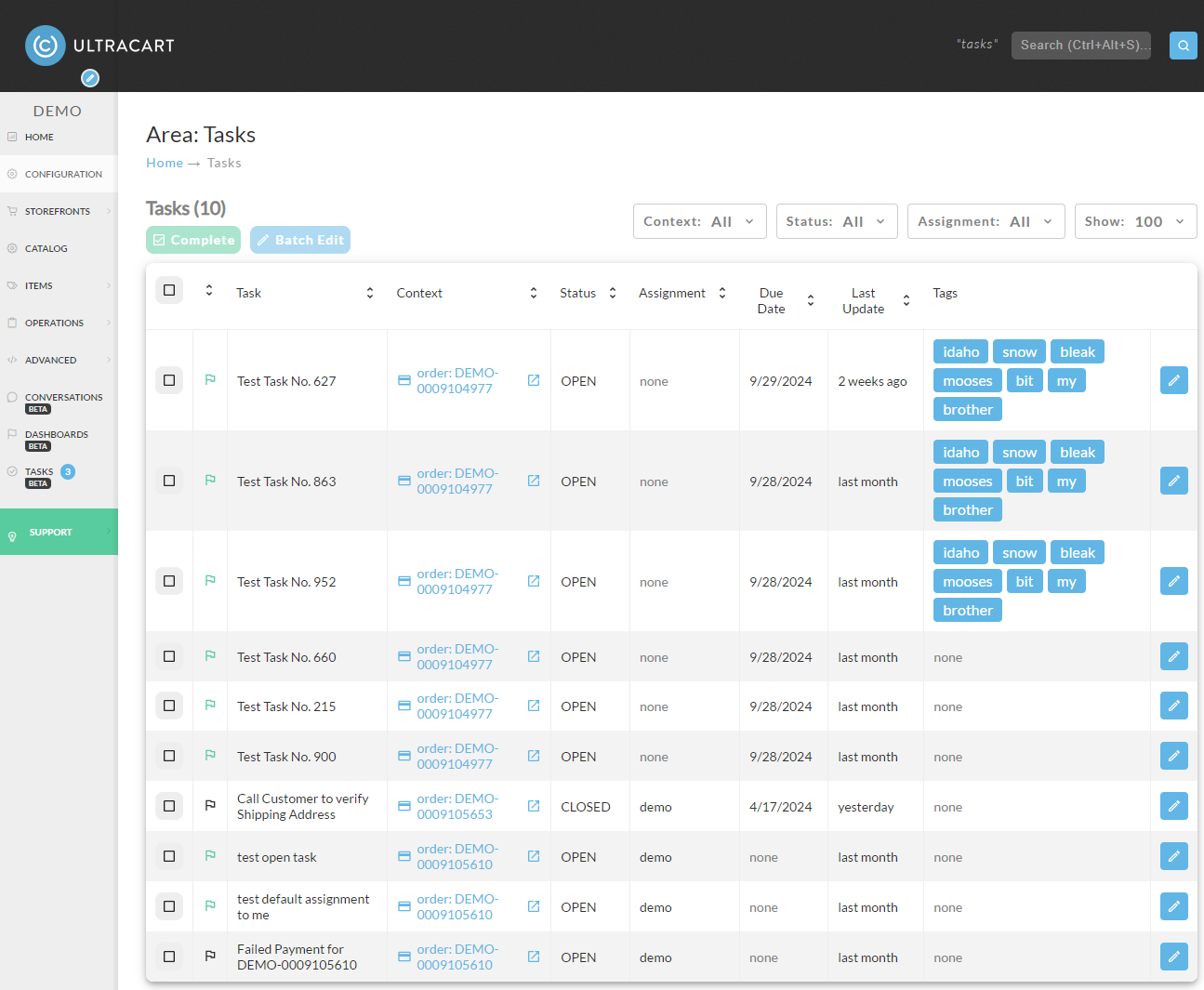Open the Configuration menu item
Image resolution: width=1204 pixels, height=990 pixels.
click(59, 174)
